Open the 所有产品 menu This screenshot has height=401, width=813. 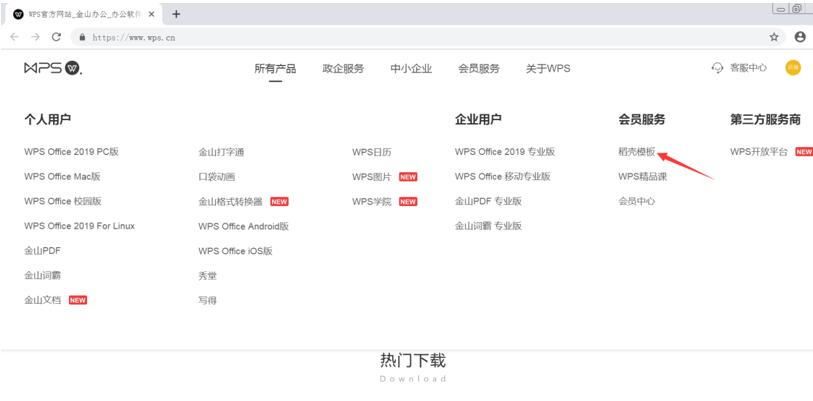(x=275, y=68)
